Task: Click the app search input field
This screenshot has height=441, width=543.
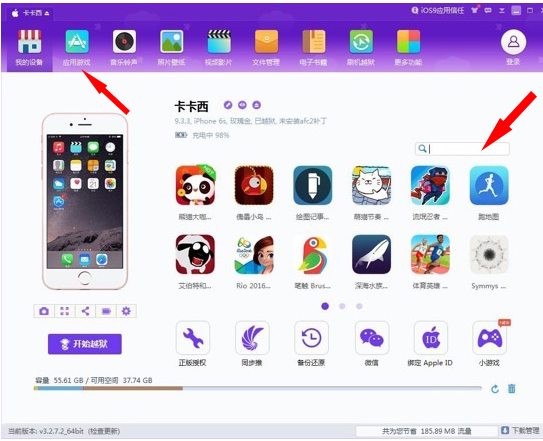Action: pos(462,149)
